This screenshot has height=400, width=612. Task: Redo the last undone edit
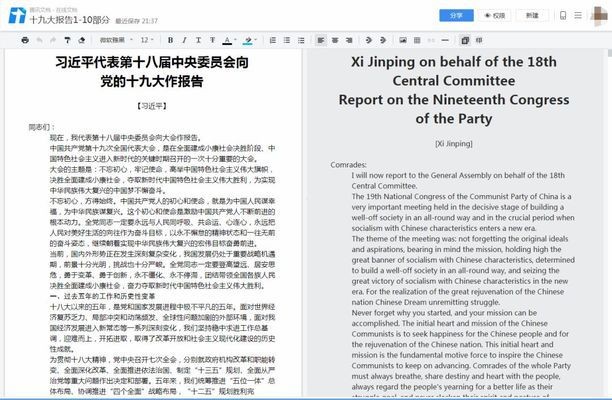tap(53, 40)
